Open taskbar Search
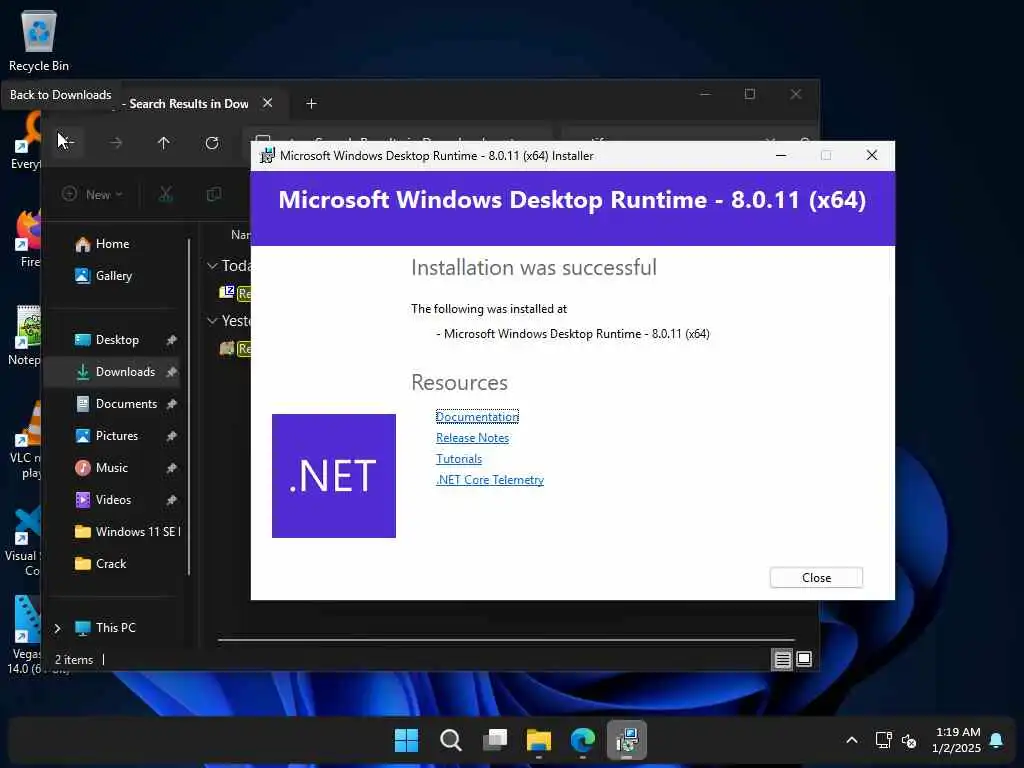 point(451,740)
